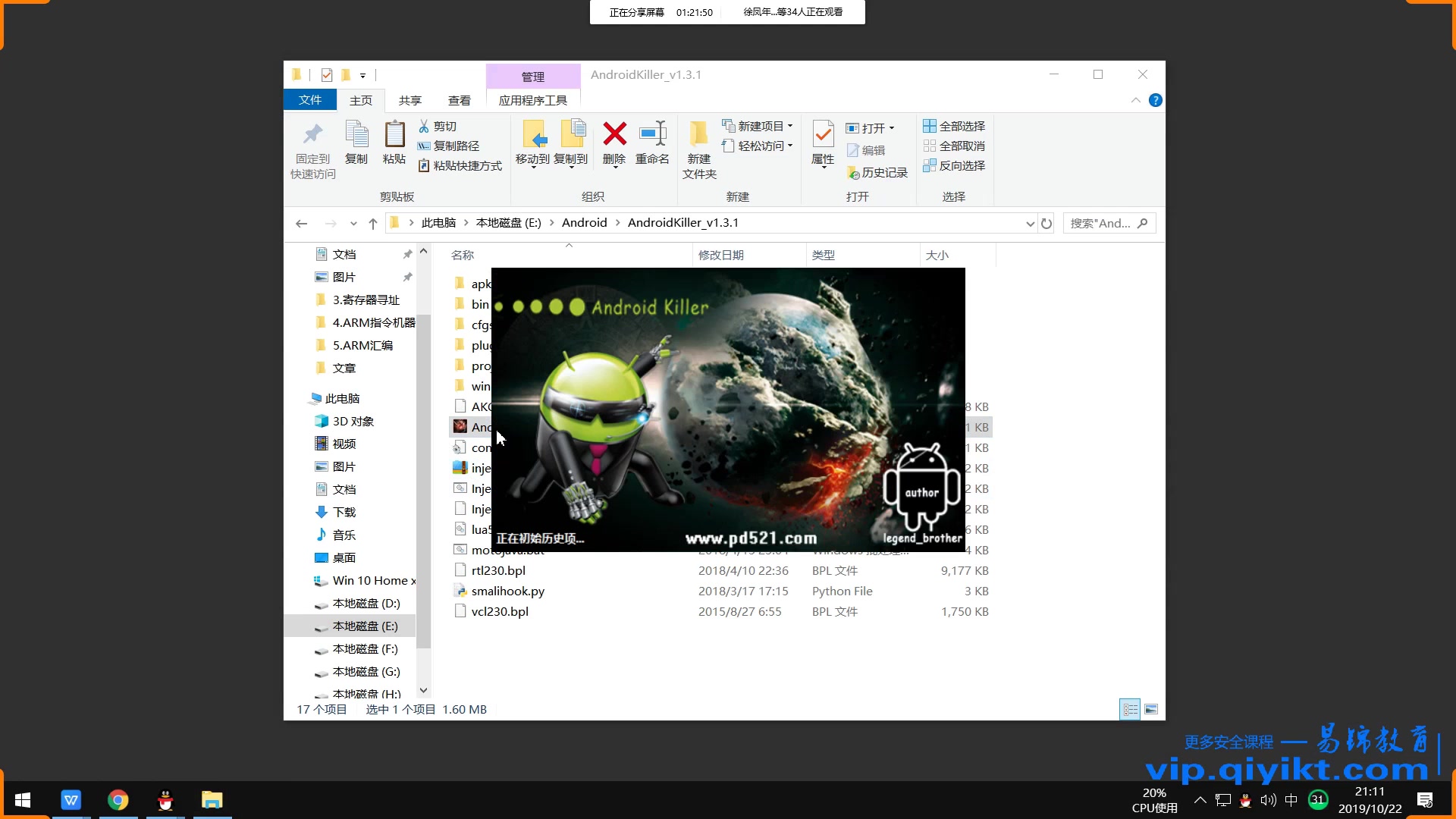Enable 全部选择 to select all items
This screenshot has height=819, width=1456.
[x=953, y=125]
